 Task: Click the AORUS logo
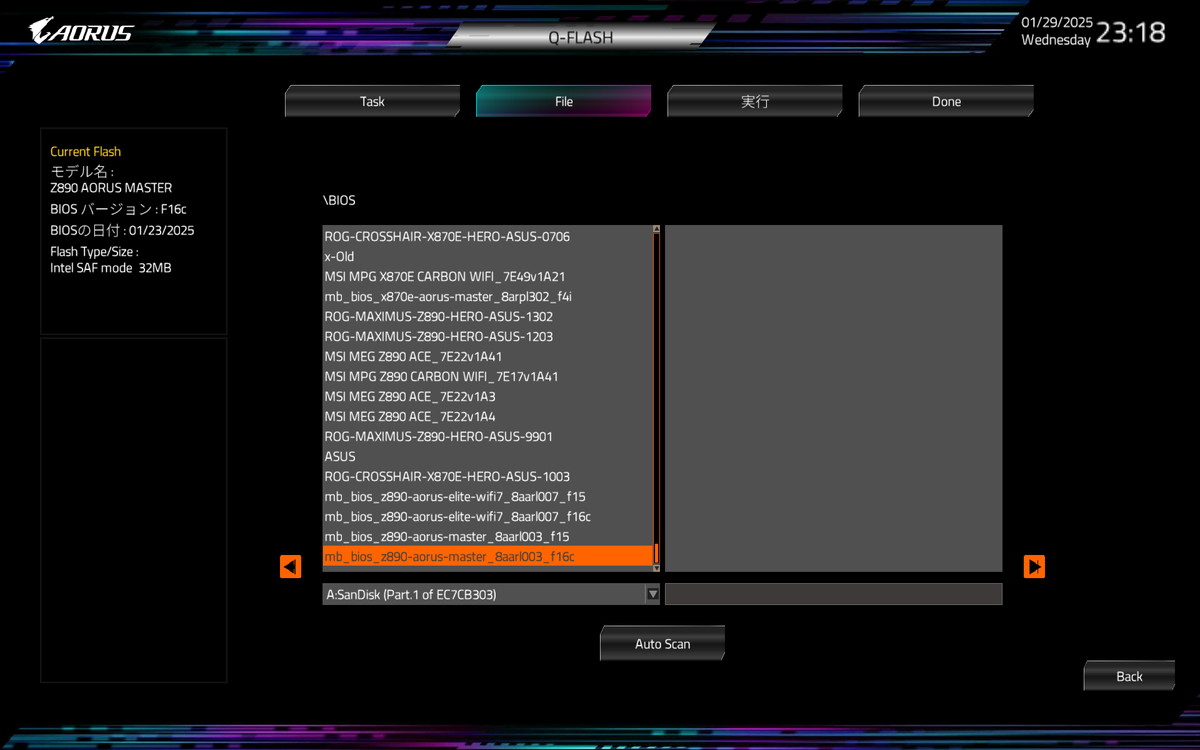[x=81, y=31]
